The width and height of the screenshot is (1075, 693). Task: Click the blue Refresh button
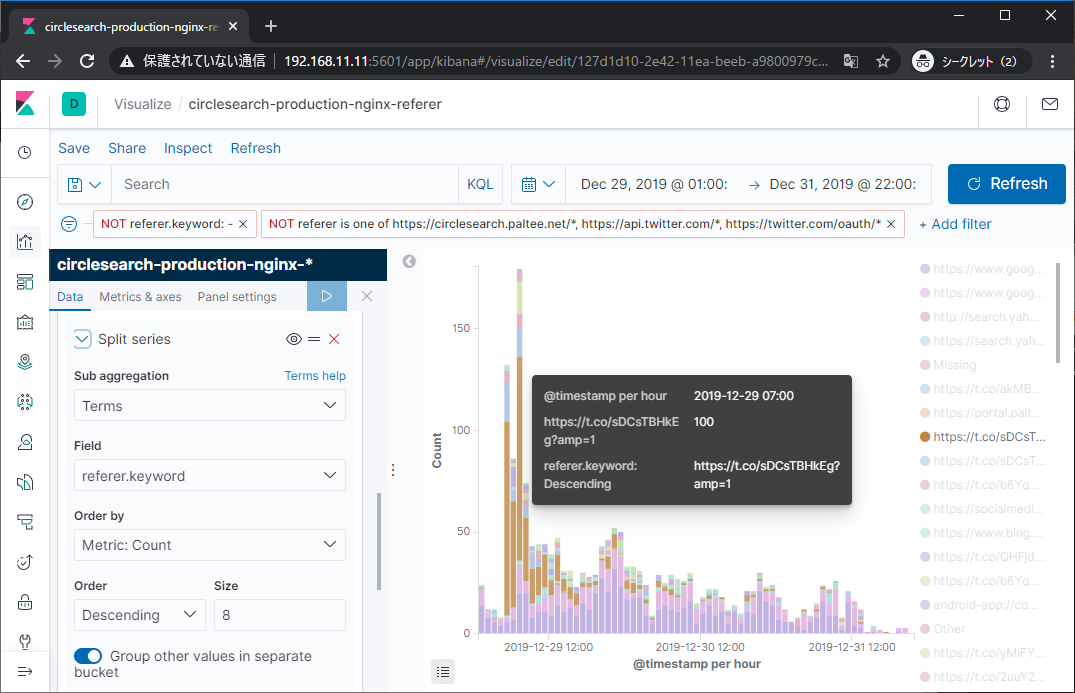[1006, 184]
